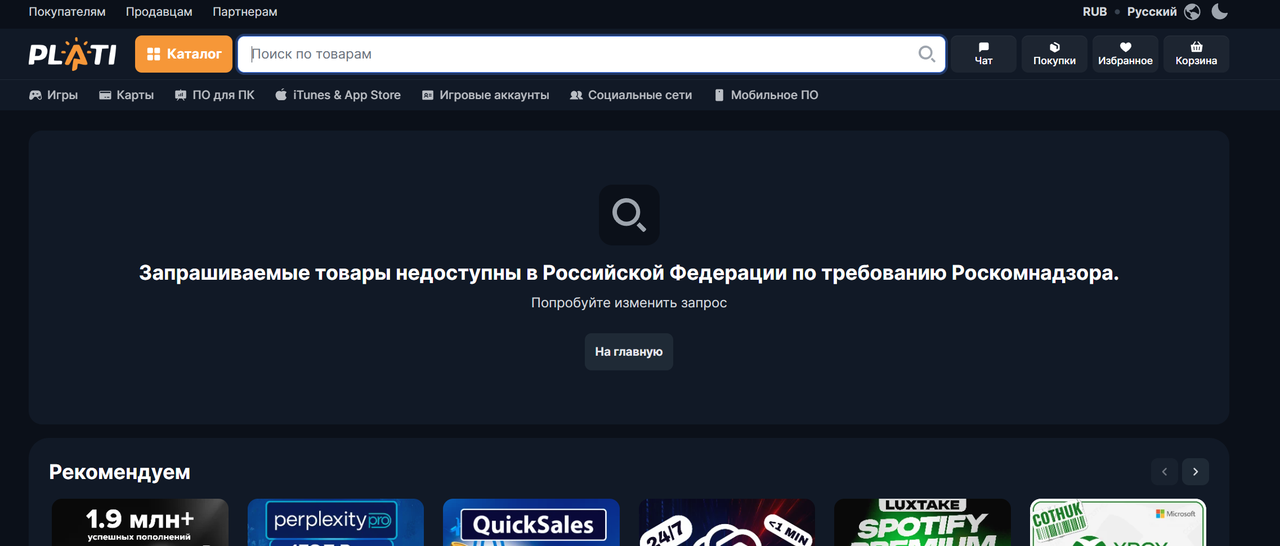Select the Социальные сети category
This screenshot has width=1280, height=546.
631,95
